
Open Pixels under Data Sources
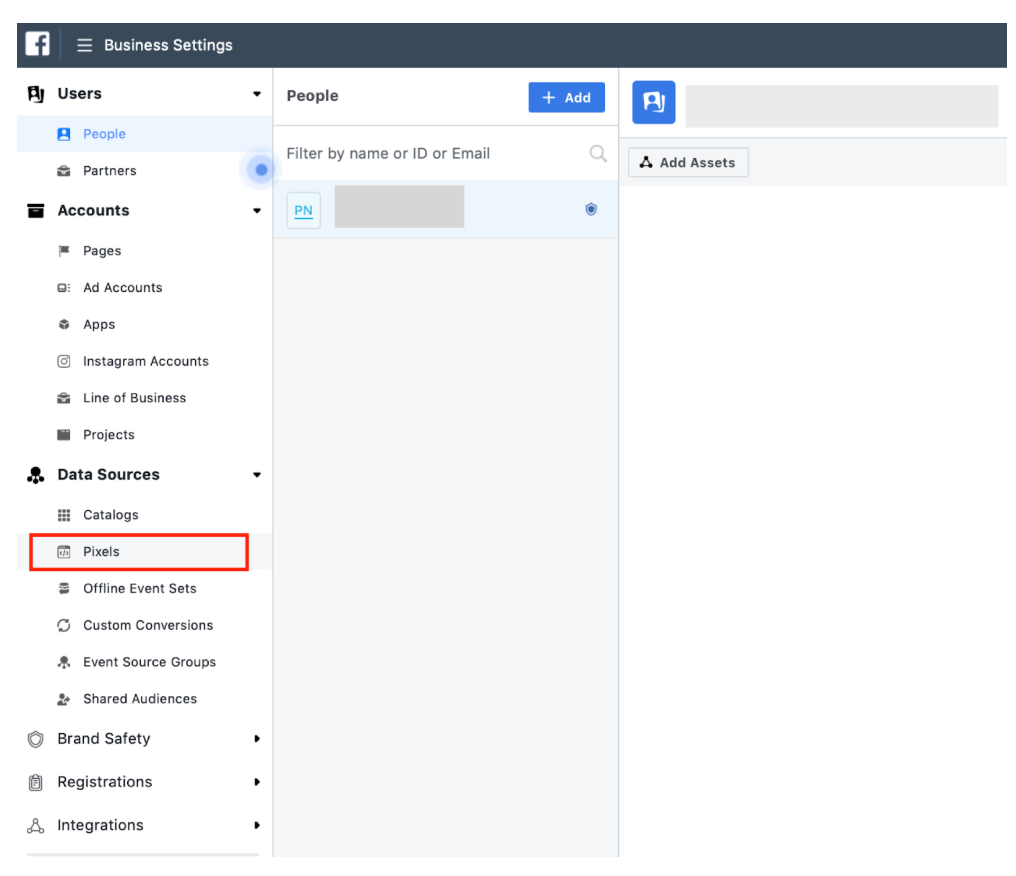pyautogui.click(x=101, y=552)
